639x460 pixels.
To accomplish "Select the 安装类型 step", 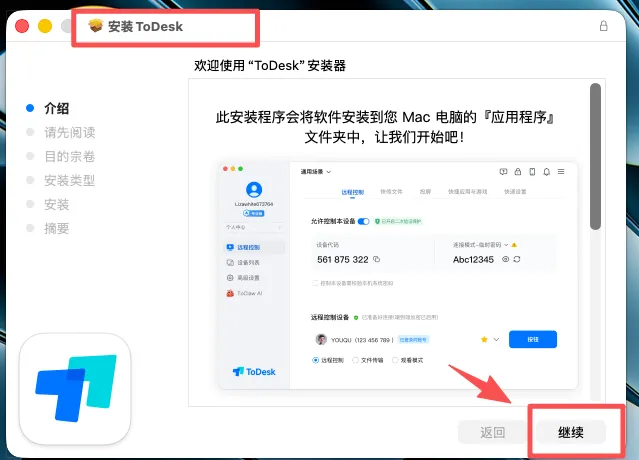I will [70, 180].
